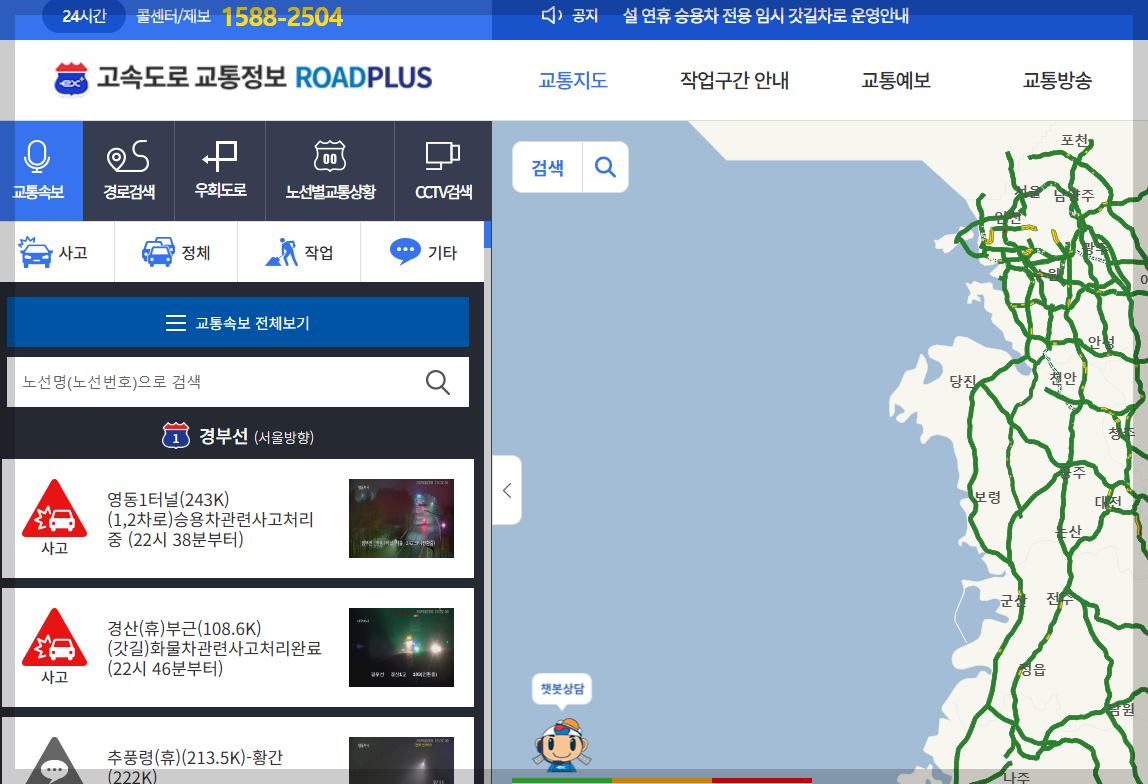The image size is (1148, 784).
Task: Filter by 사고 accident category
Action: point(57,252)
